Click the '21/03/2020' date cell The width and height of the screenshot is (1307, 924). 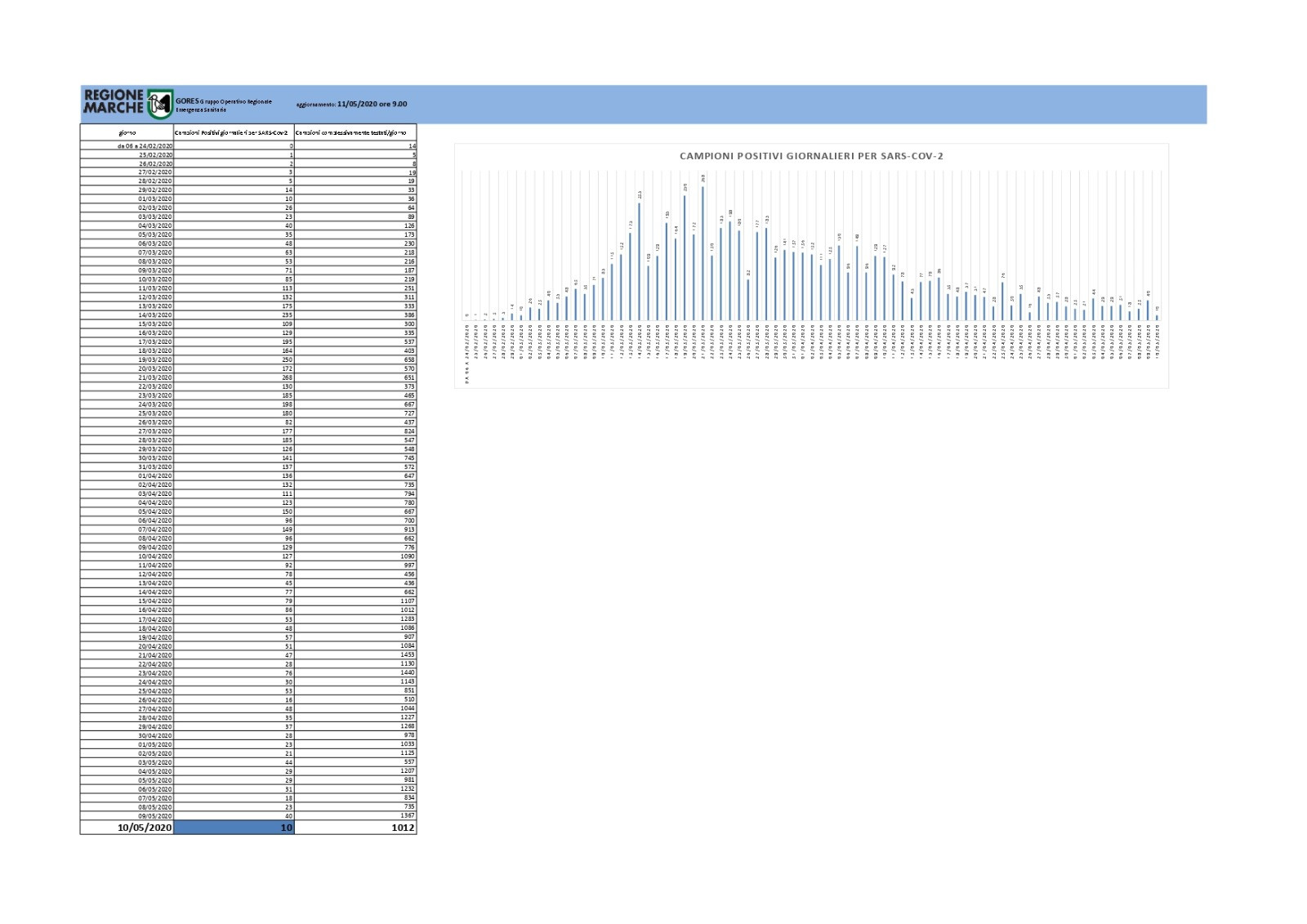click(127, 377)
